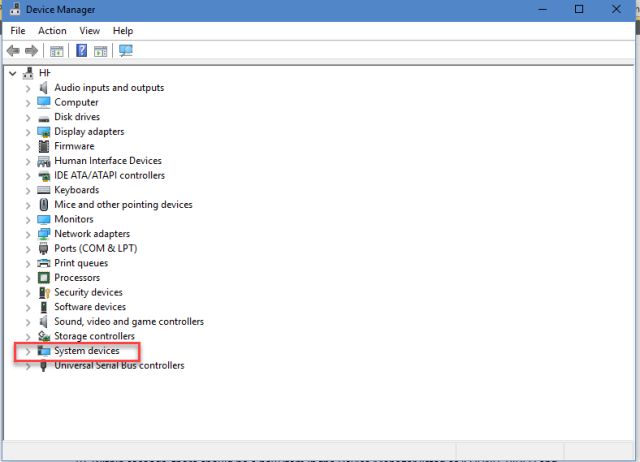
Task: Expand the System devices node
Action: (x=28, y=351)
